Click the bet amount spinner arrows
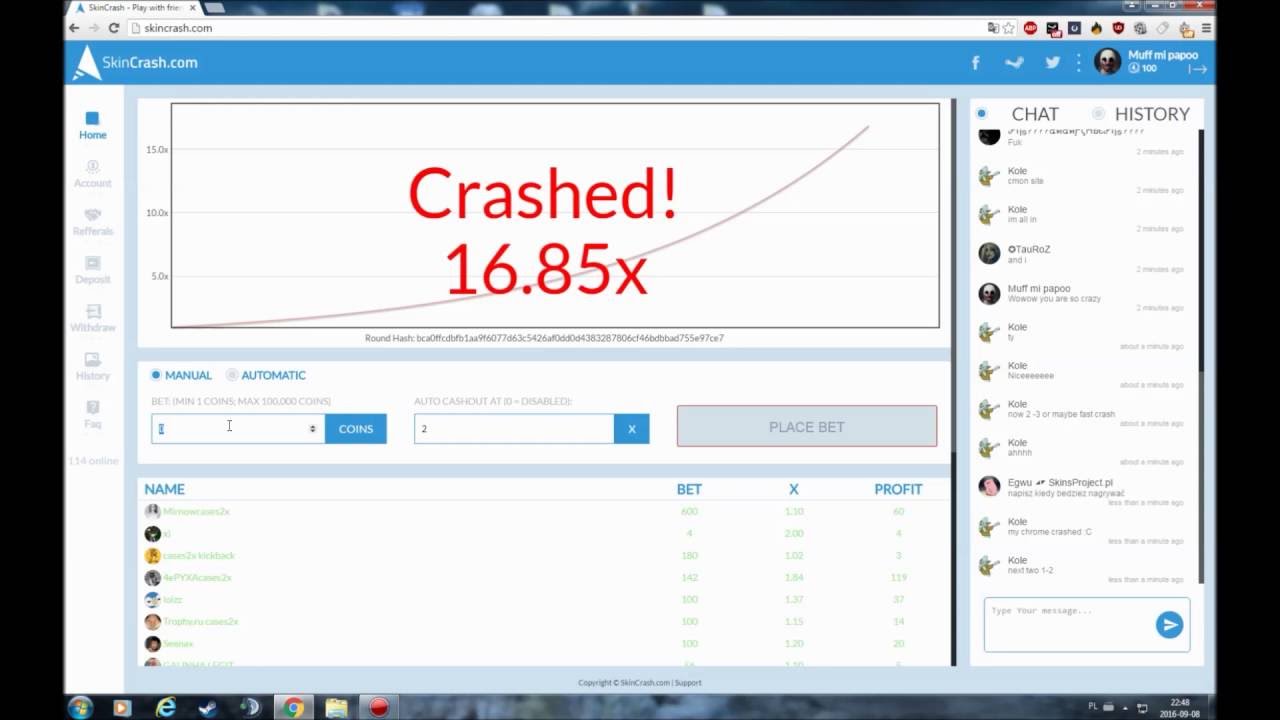Image resolution: width=1280 pixels, height=720 pixels. (x=313, y=428)
